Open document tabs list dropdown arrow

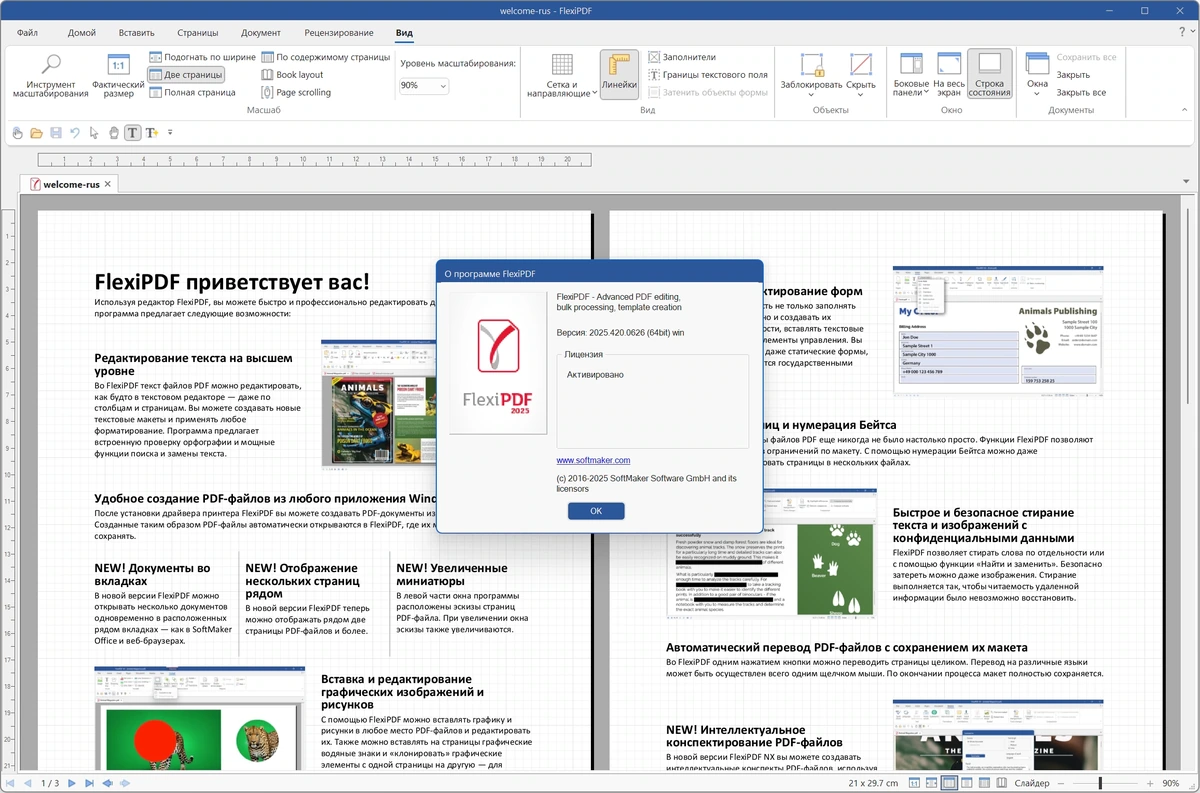1186,182
